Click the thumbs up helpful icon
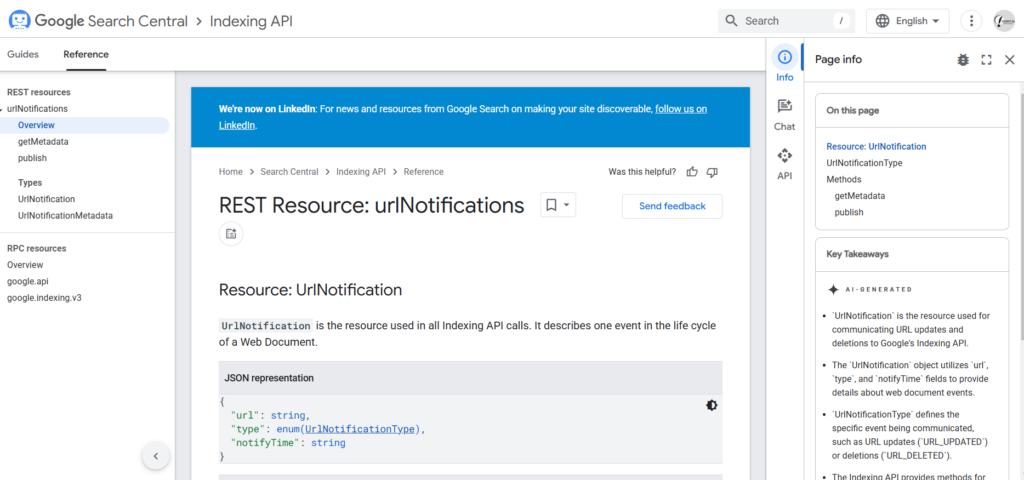The width and height of the screenshot is (1024, 480). (x=692, y=172)
